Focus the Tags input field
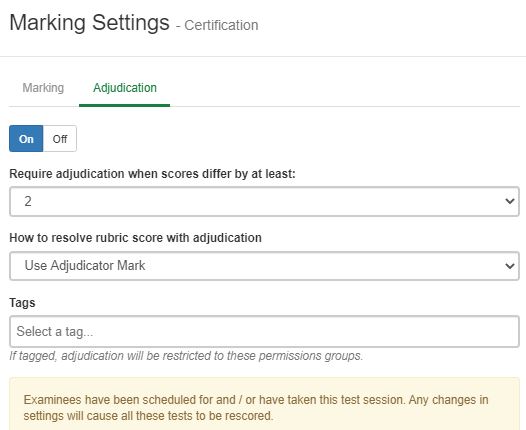 click(x=264, y=331)
